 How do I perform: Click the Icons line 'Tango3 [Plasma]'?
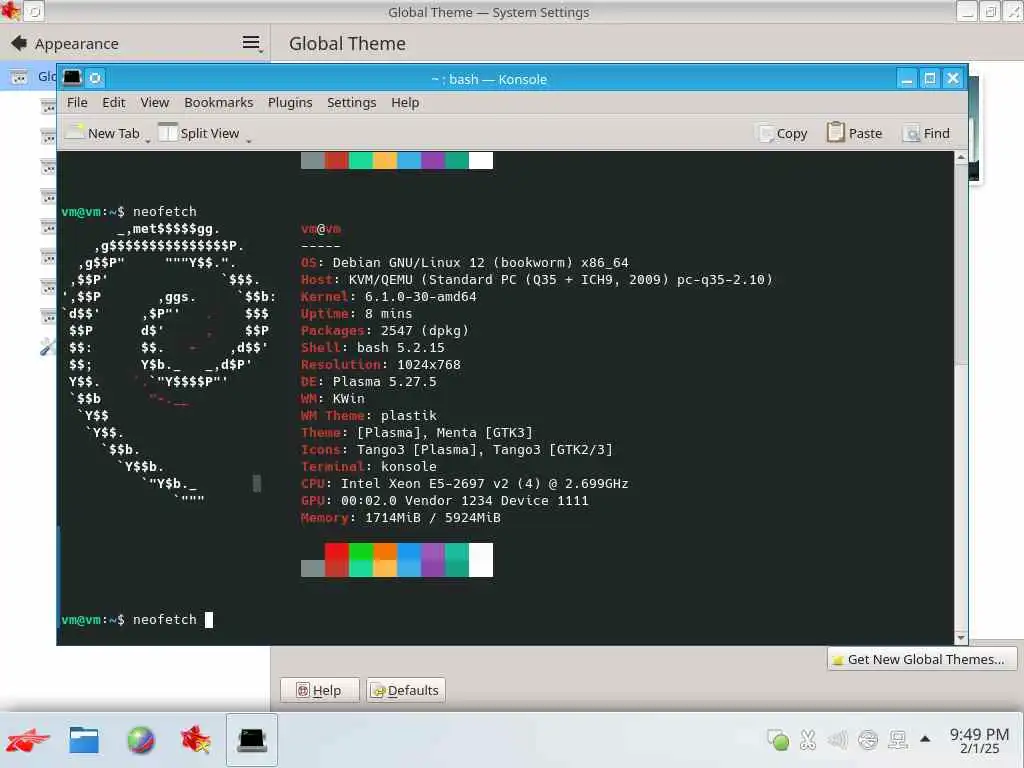click(456, 449)
